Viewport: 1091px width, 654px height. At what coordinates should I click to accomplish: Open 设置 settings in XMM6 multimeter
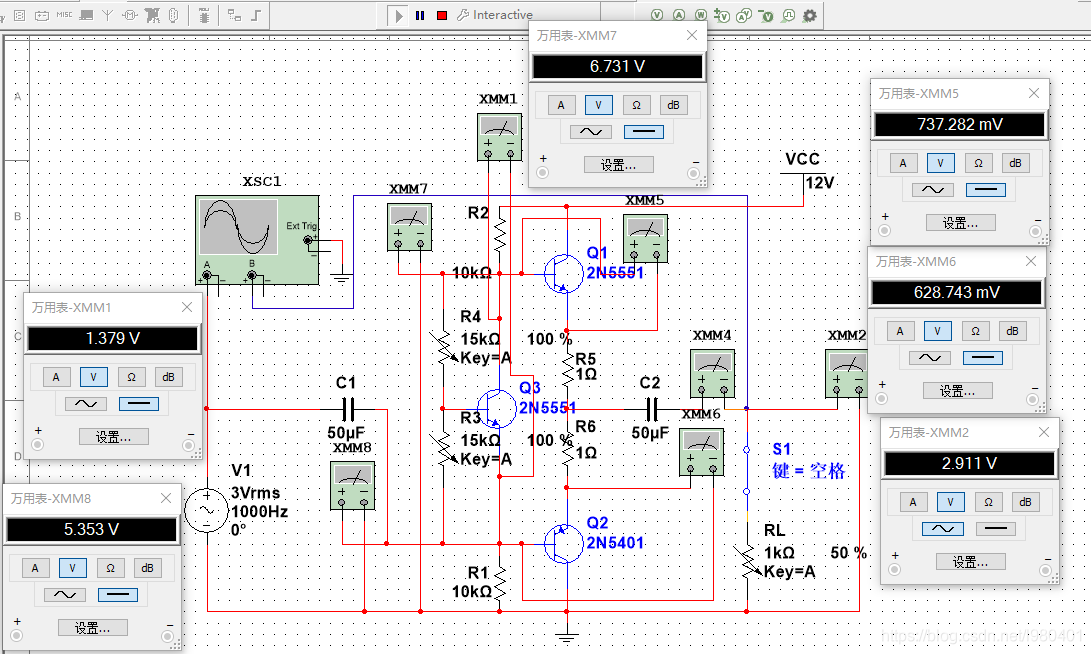click(x=957, y=391)
